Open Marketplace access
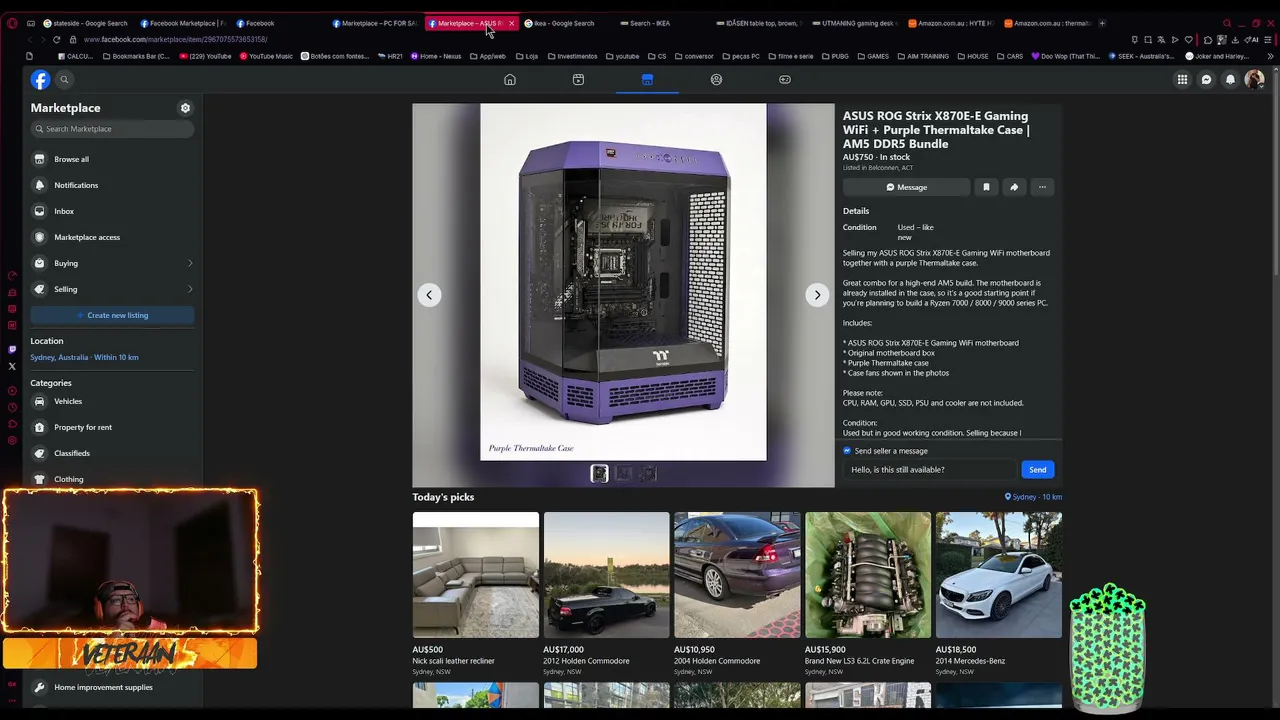This screenshot has height=720, width=1280. (x=112, y=237)
